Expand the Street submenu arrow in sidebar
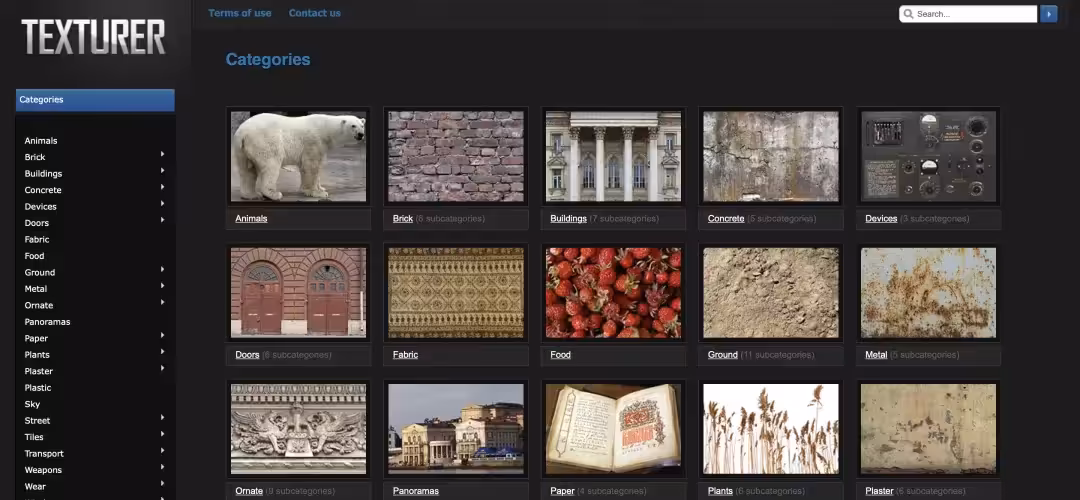The width and height of the screenshot is (1080, 500). (x=162, y=418)
